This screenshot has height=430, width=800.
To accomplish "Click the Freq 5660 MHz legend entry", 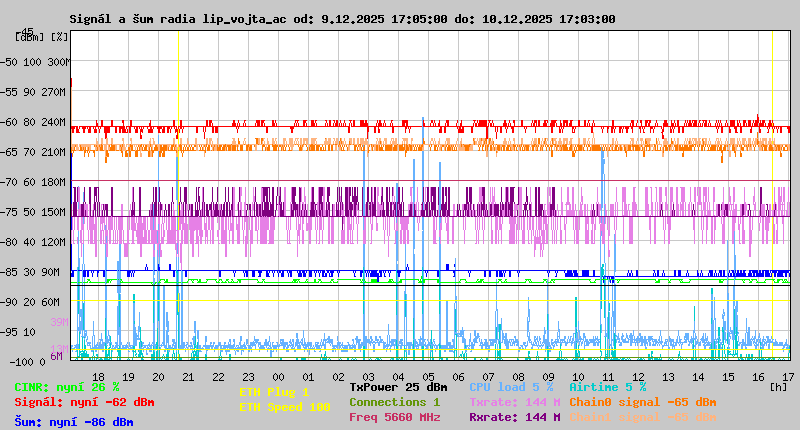I will 394,417.
